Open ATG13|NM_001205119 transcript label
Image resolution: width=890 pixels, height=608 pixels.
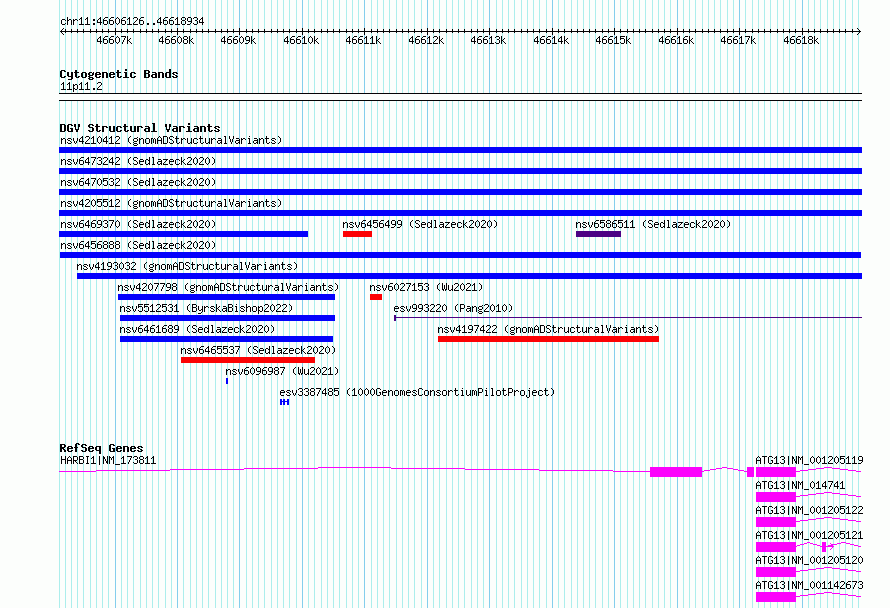tap(809, 460)
